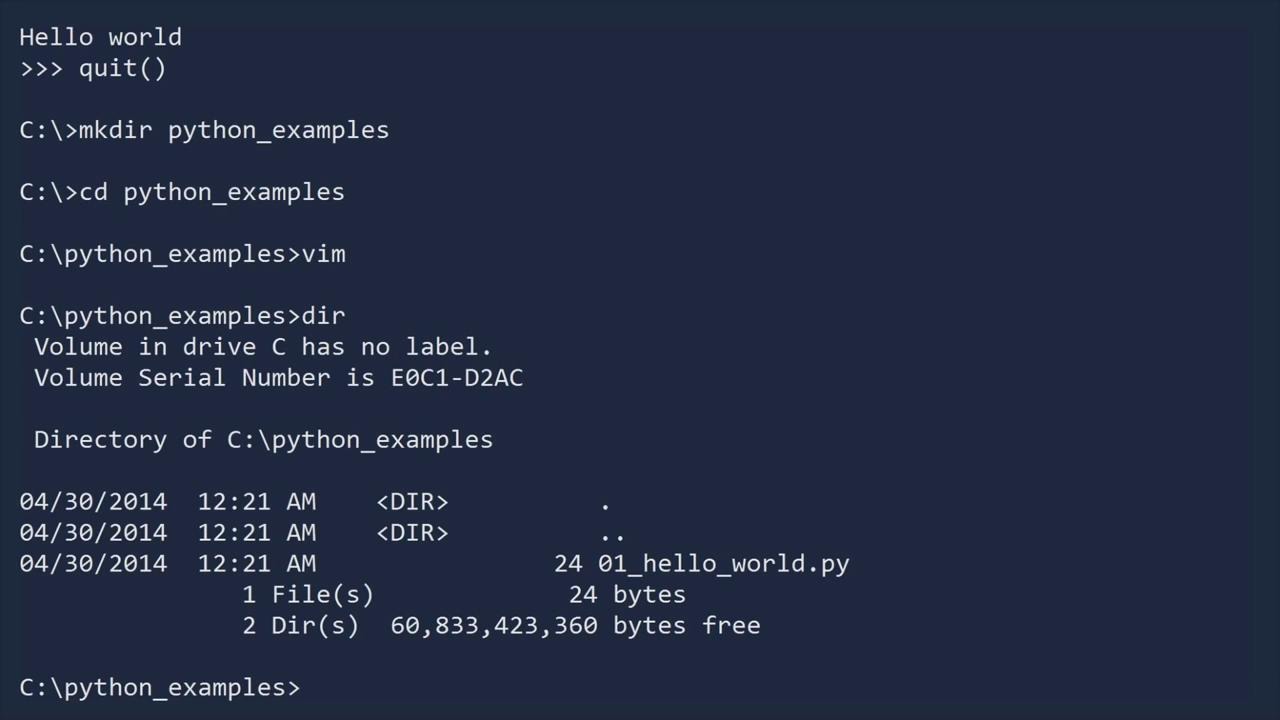This screenshot has height=720, width=1280.
Task: Click the "1 File(s)" summary text
Action: 308,595
